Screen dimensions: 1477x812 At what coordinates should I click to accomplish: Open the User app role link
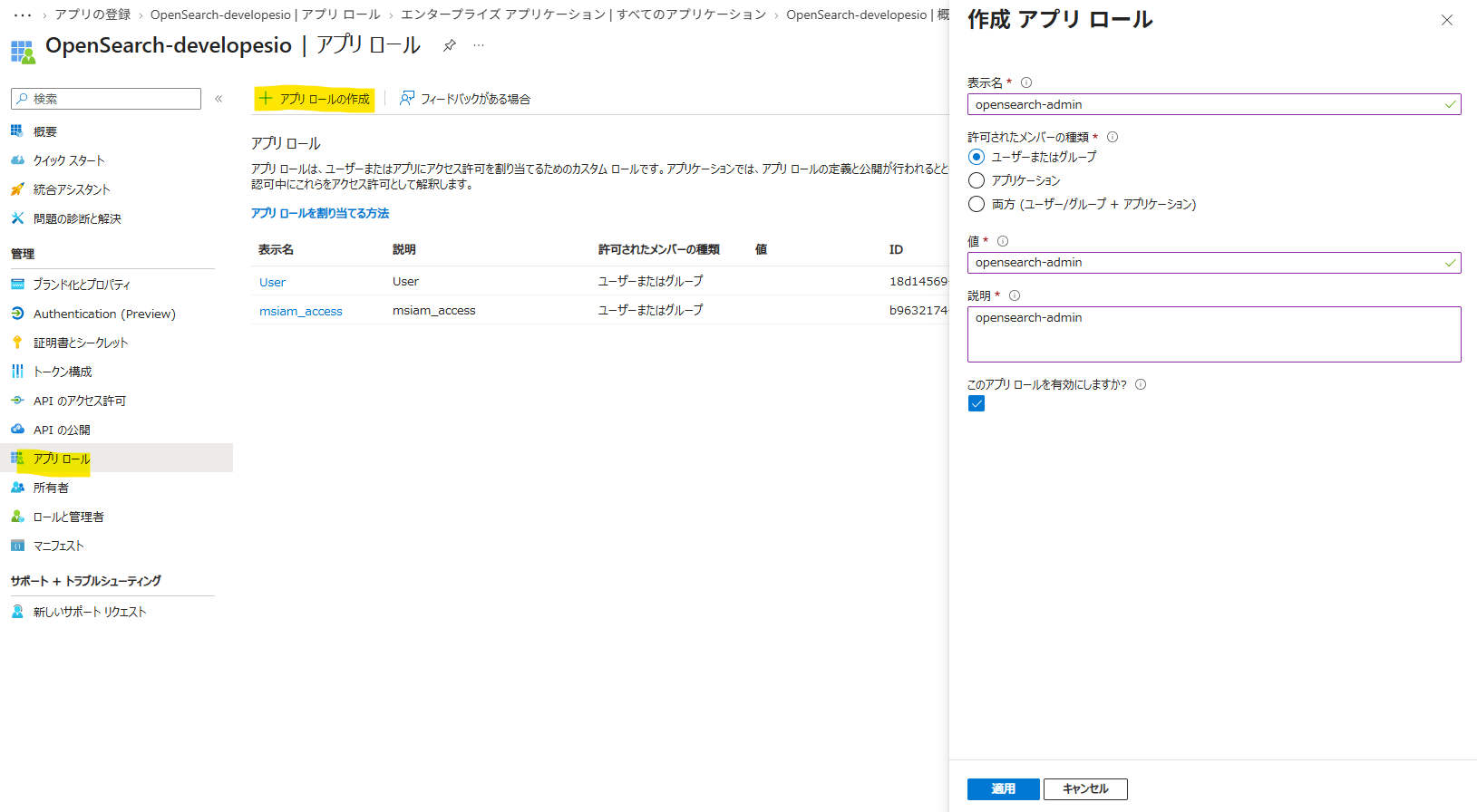(272, 282)
